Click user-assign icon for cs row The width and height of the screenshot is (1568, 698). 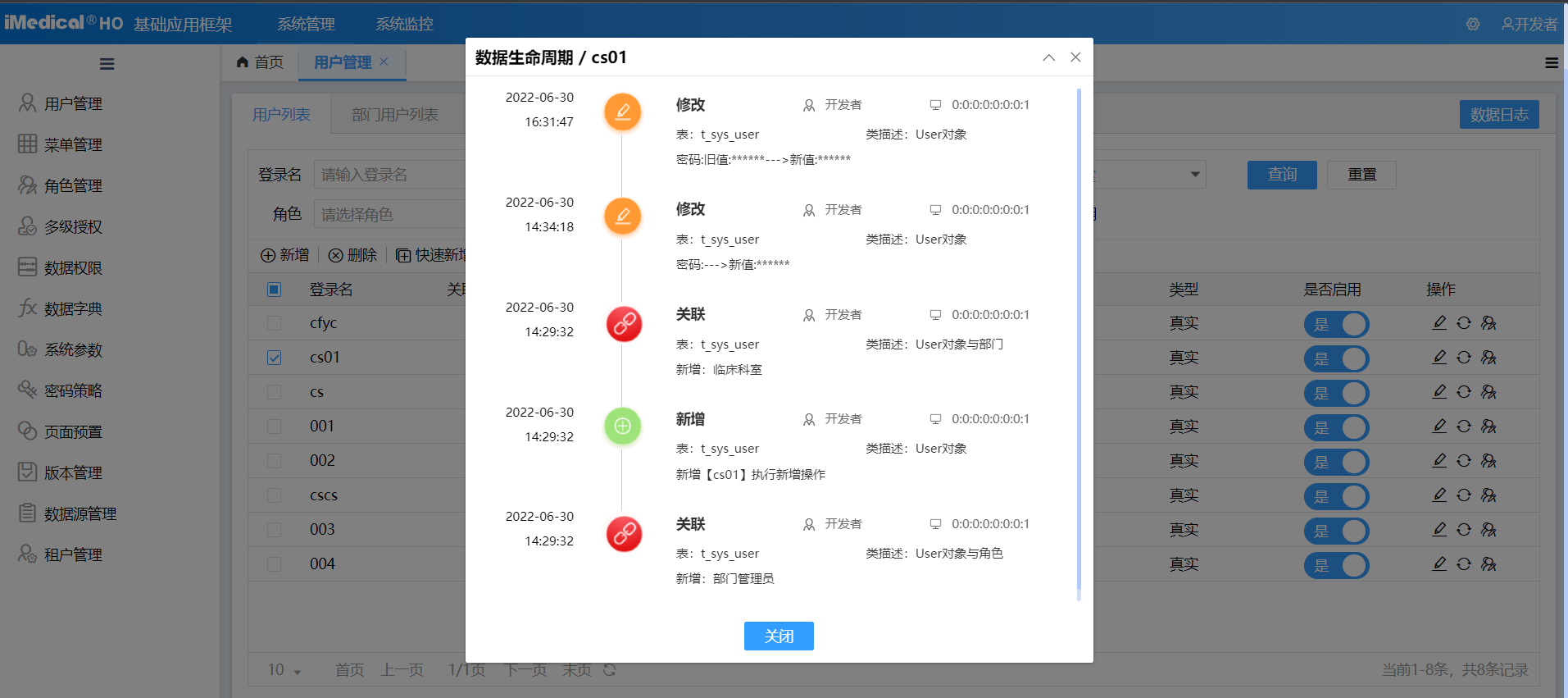point(1488,392)
